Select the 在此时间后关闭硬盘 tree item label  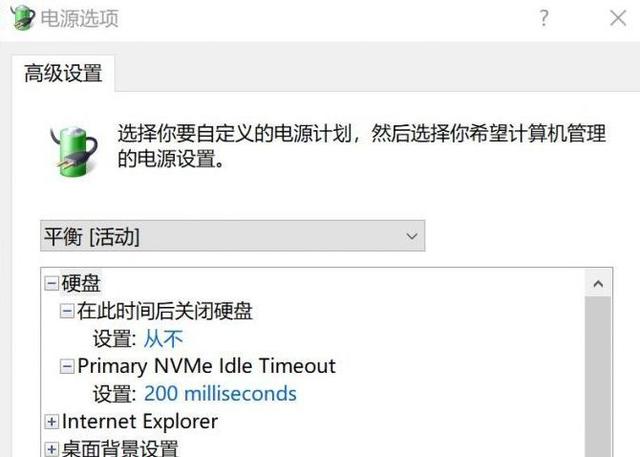tap(165, 311)
